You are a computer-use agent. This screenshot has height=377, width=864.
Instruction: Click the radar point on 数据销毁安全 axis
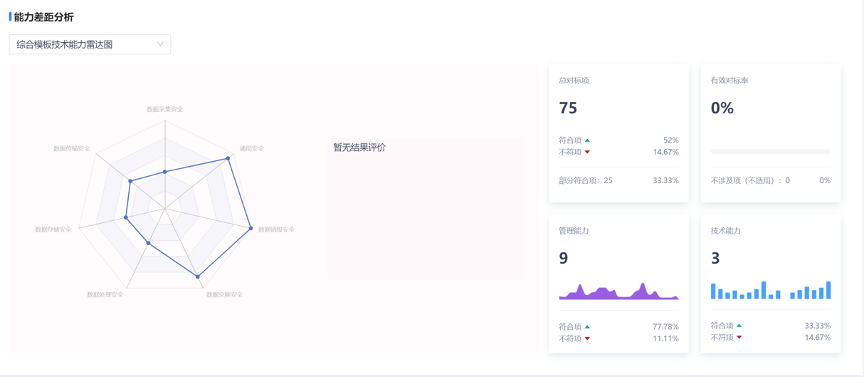click(x=251, y=228)
